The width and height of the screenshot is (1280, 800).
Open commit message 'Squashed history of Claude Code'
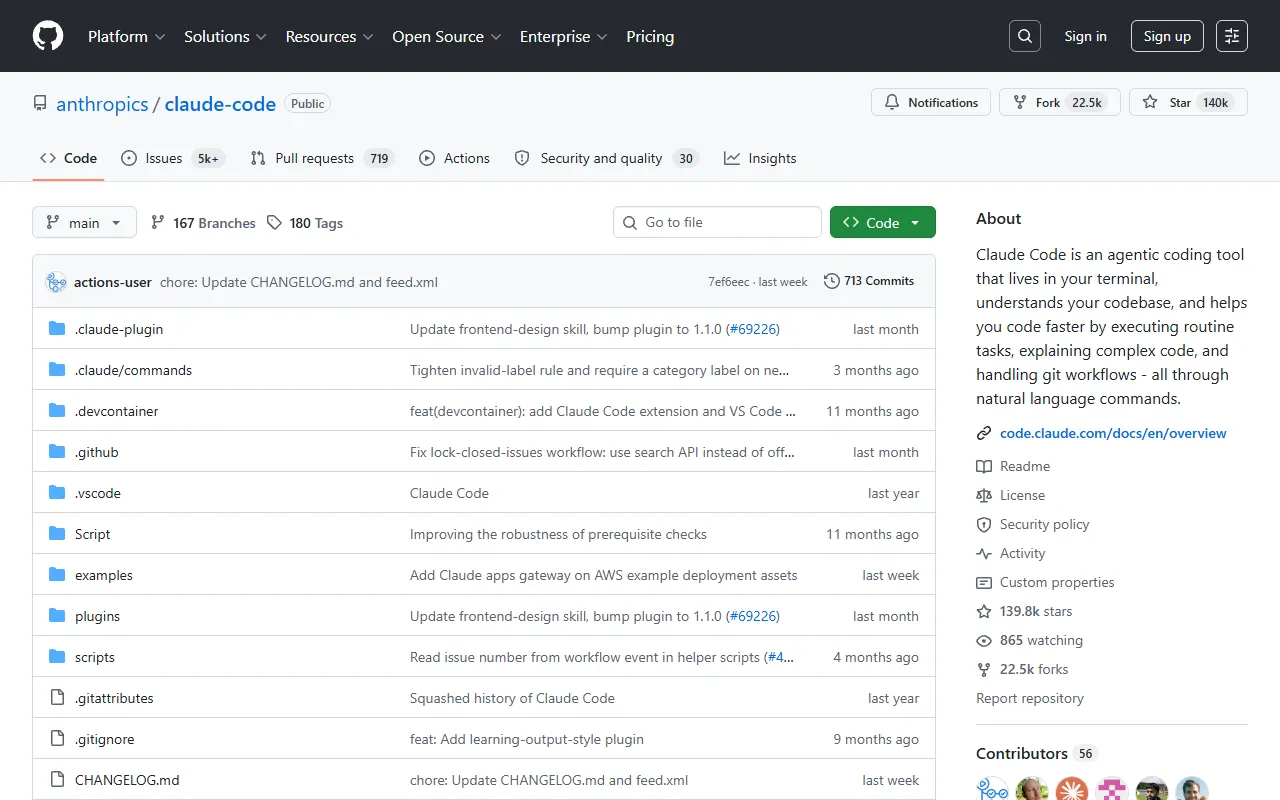pos(512,698)
